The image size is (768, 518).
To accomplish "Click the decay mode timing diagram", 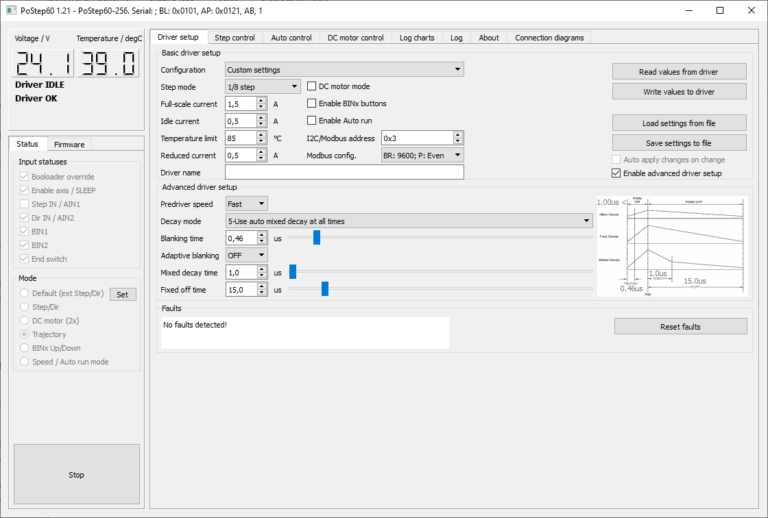I will coord(673,248).
